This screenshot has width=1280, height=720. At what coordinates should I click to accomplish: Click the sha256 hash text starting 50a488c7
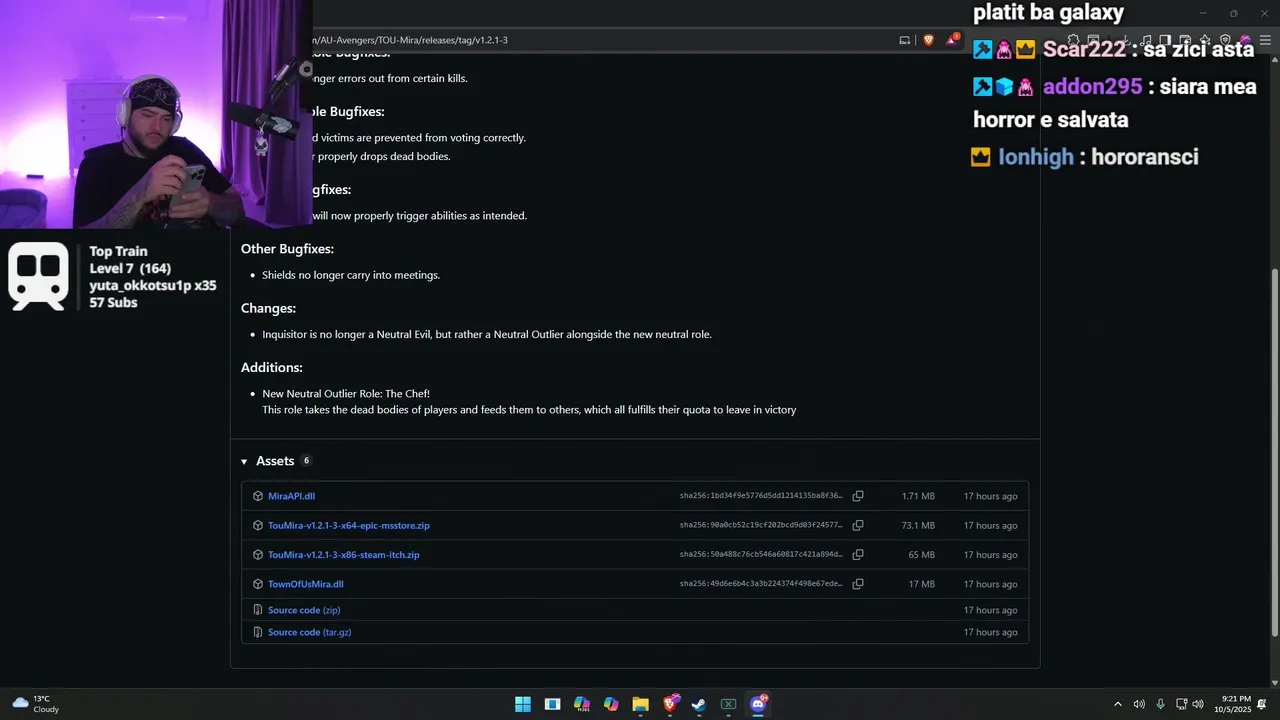761,555
